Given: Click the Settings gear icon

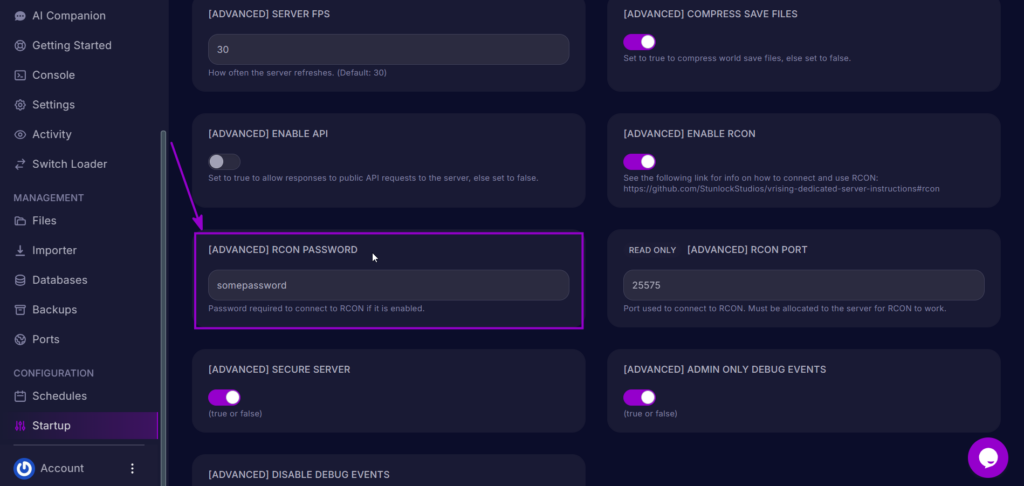Looking at the screenshot, I should (20, 105).
